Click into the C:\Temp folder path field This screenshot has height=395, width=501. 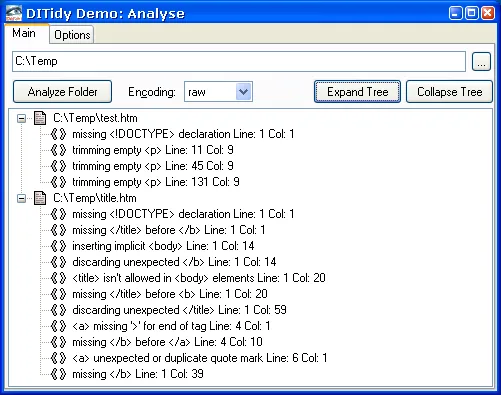click(239, 61)
